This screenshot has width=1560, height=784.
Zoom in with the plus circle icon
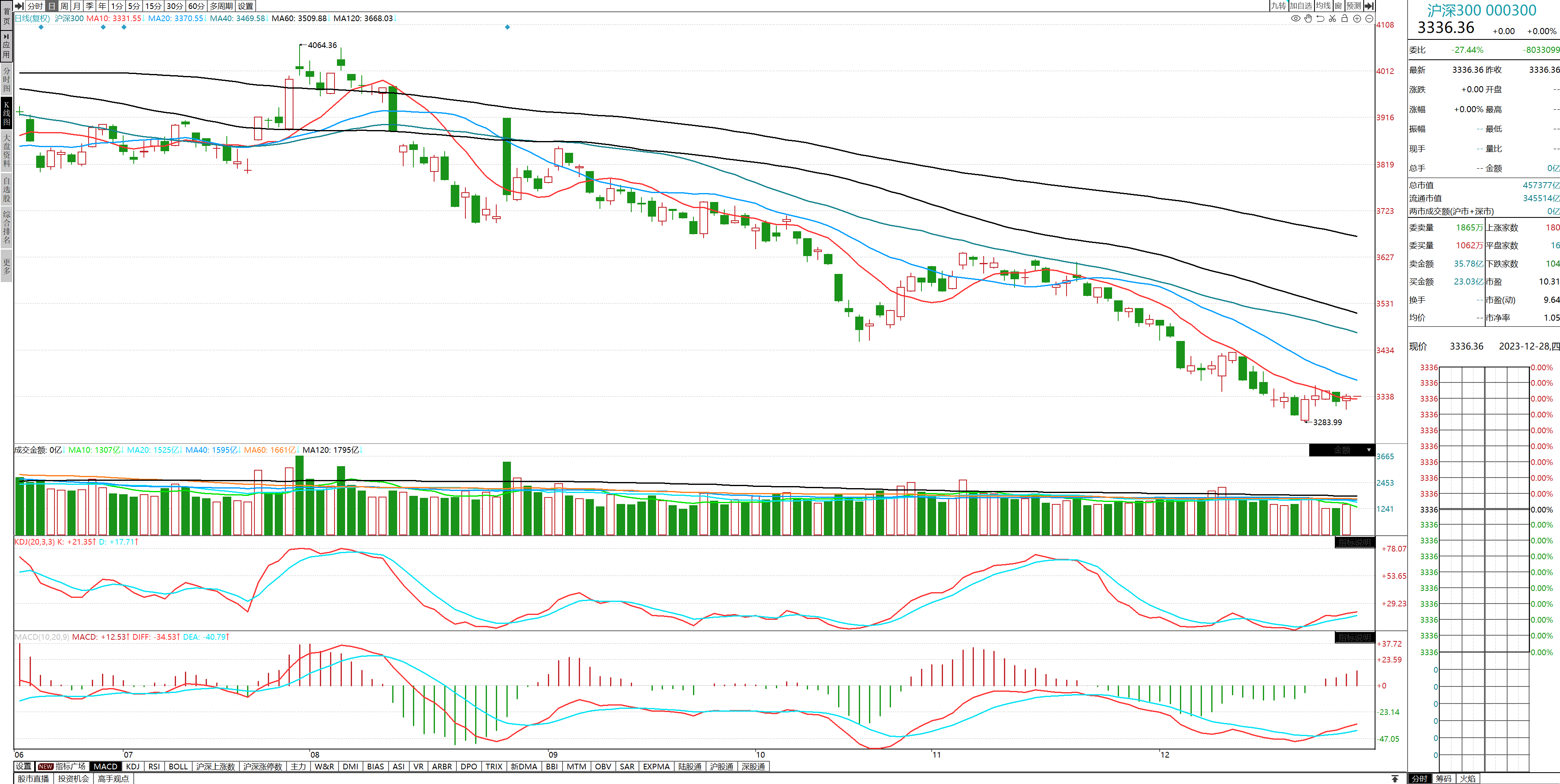[x=1357, y=19]
